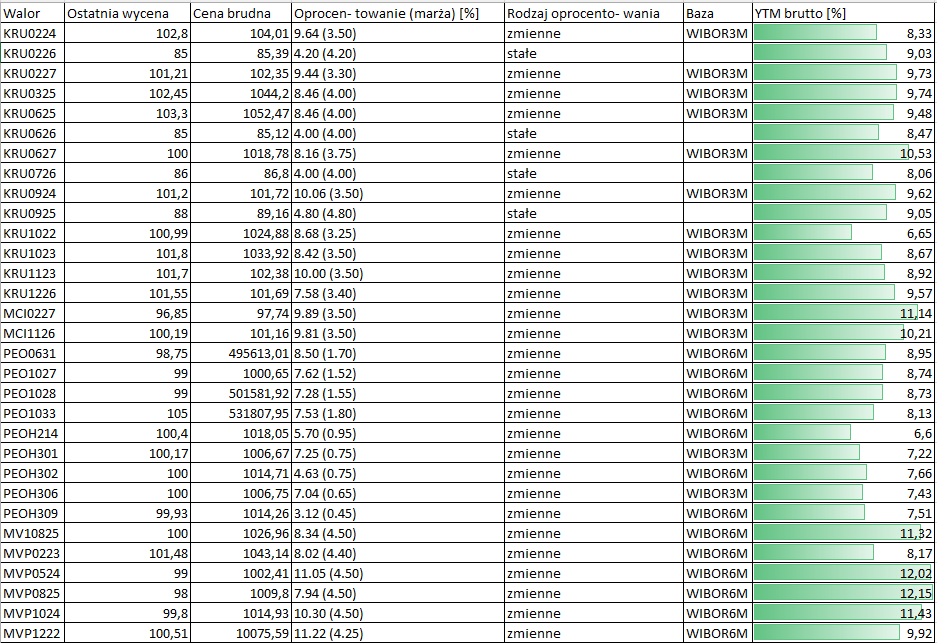Screen dimensions: 937x643
Task: Click the KRU0226 cell
Action: click(32, 53)
